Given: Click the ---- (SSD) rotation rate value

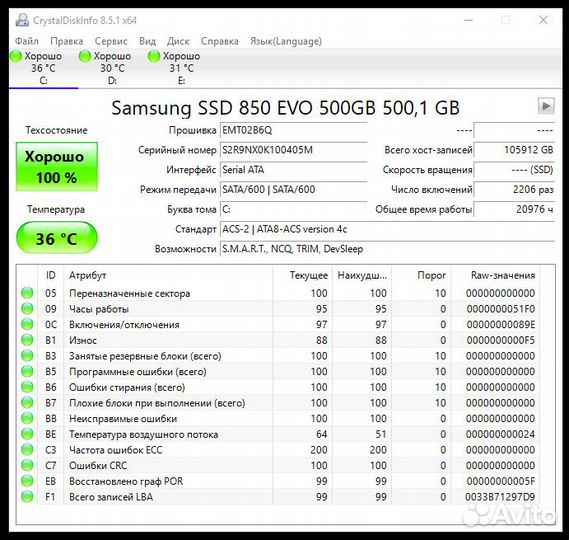Looking at the screenshot, I should coord(515,169).
